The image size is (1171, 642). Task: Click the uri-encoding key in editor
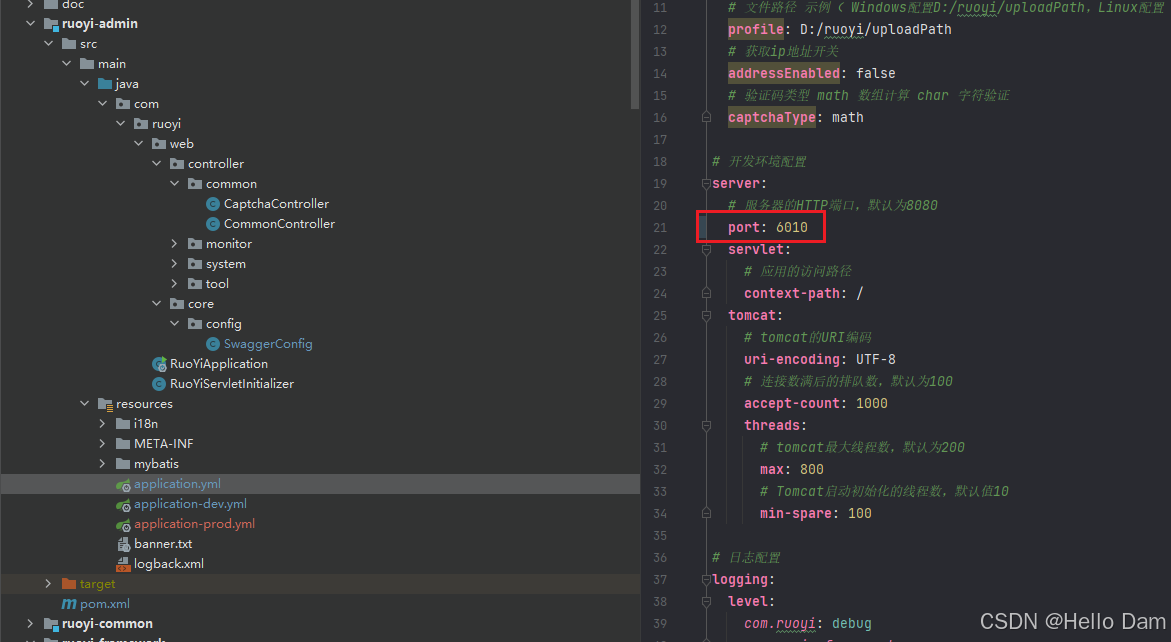pyautogui.click(x=792, y=360)
